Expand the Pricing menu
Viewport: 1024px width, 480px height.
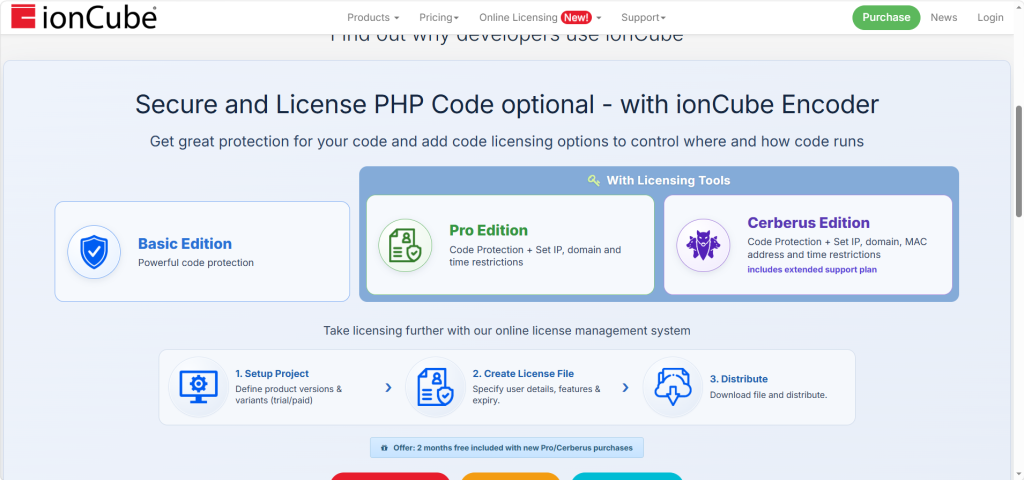pyautogui.click(x=439, y=18)
